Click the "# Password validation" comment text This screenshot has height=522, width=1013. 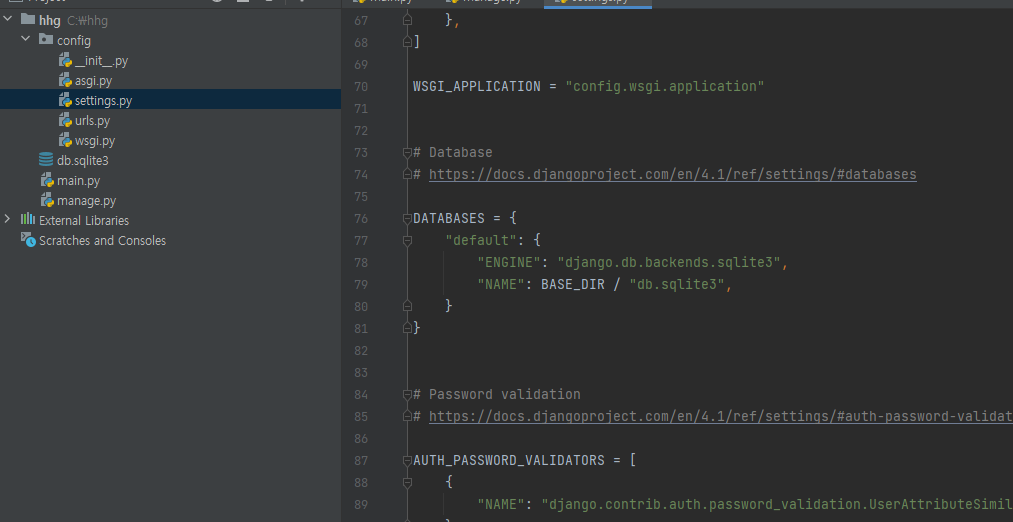click(x=497, y=394)
